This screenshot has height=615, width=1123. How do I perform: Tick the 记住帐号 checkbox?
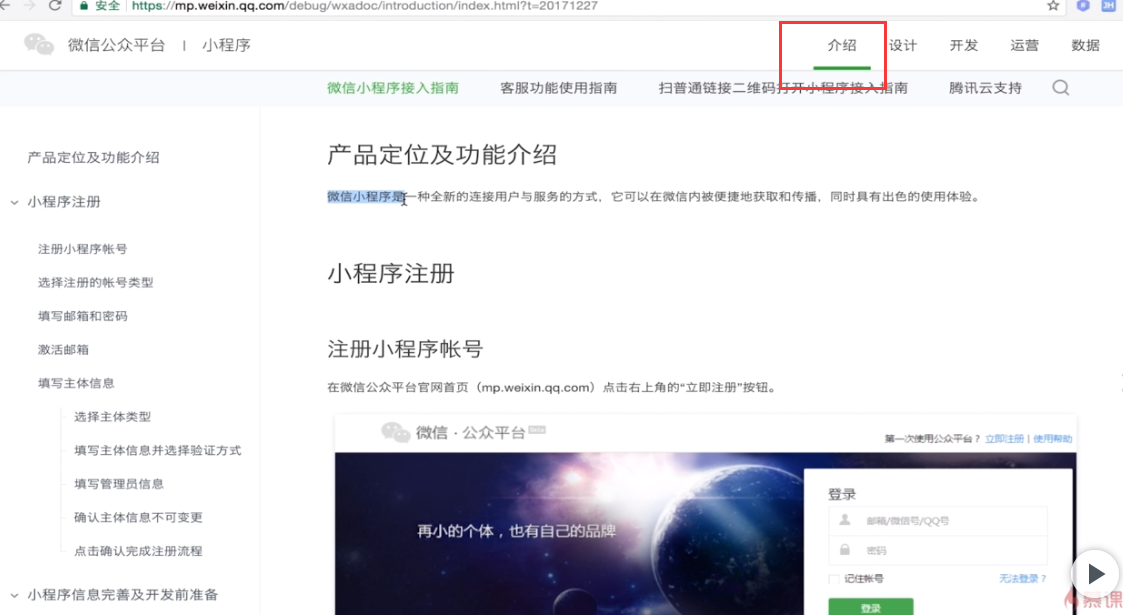point(834,578)
